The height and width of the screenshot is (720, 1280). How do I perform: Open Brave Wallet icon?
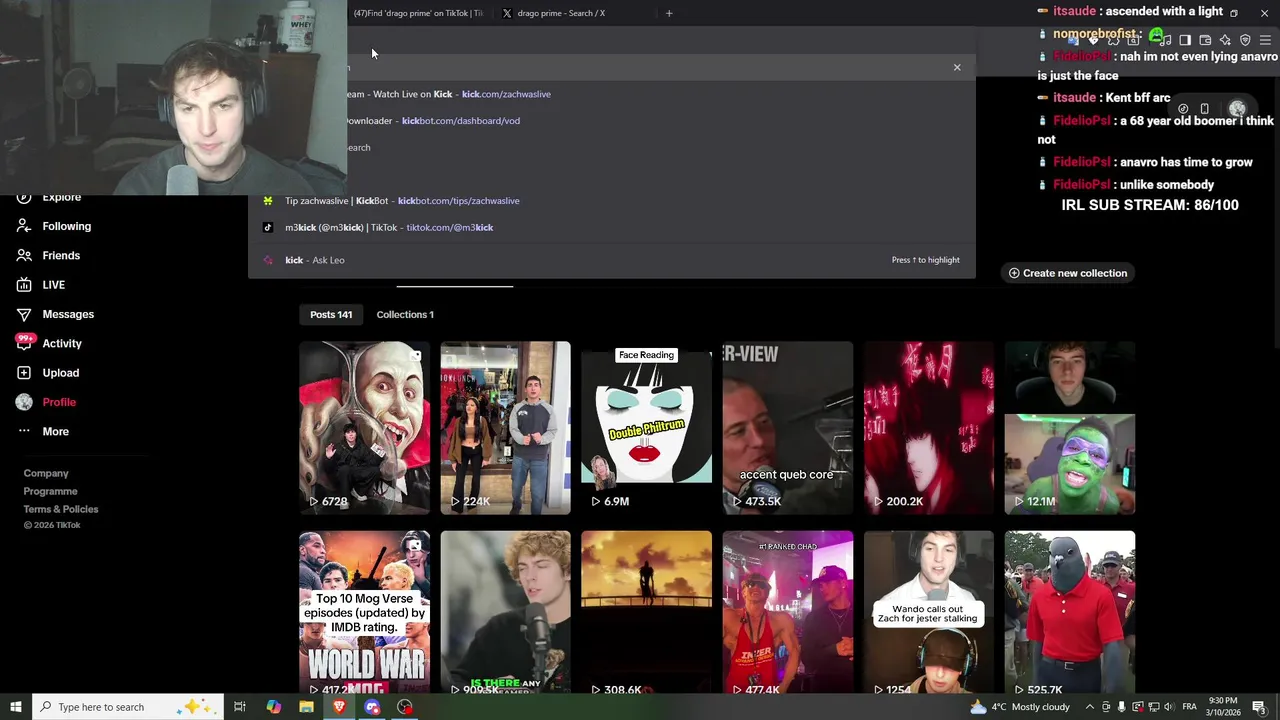point(1205,40)
